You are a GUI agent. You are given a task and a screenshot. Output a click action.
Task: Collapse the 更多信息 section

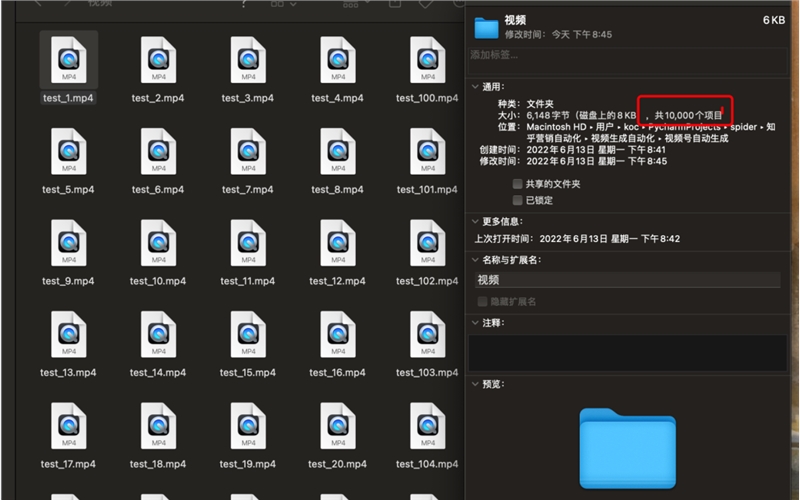tap(474, 221)
